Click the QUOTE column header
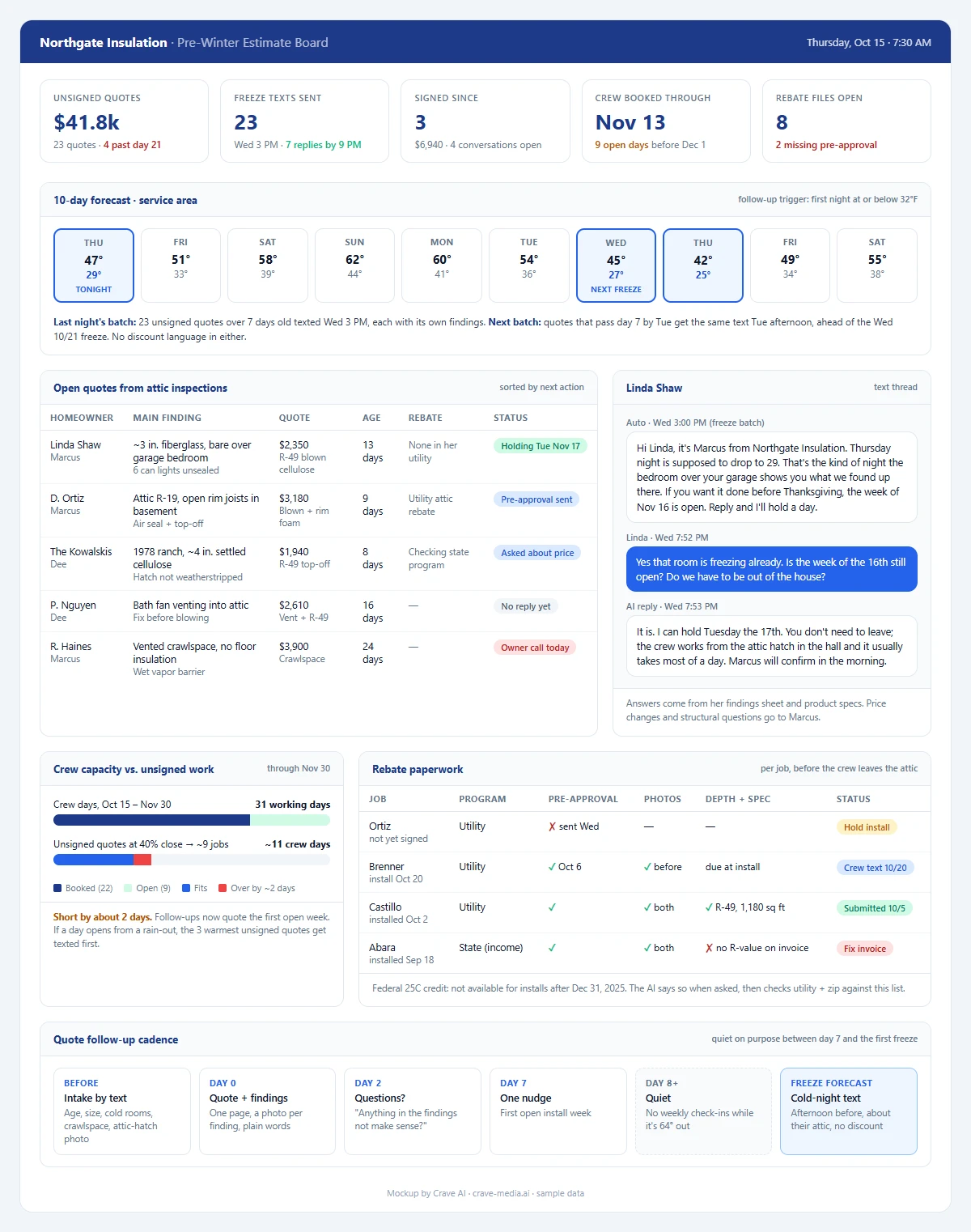 pyautogui.click(x=295, y=418)
